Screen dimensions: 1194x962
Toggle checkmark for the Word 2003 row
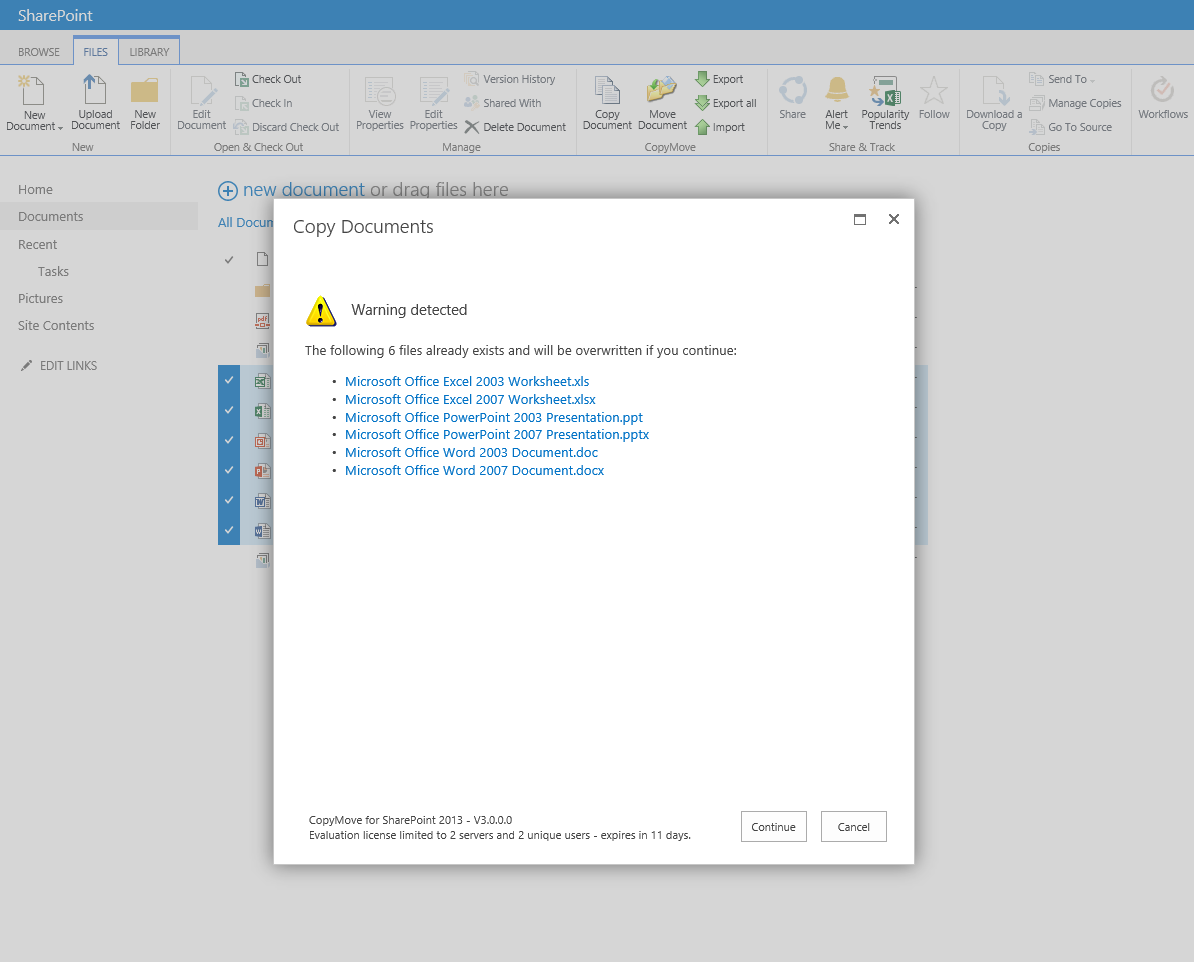(228, 500)
